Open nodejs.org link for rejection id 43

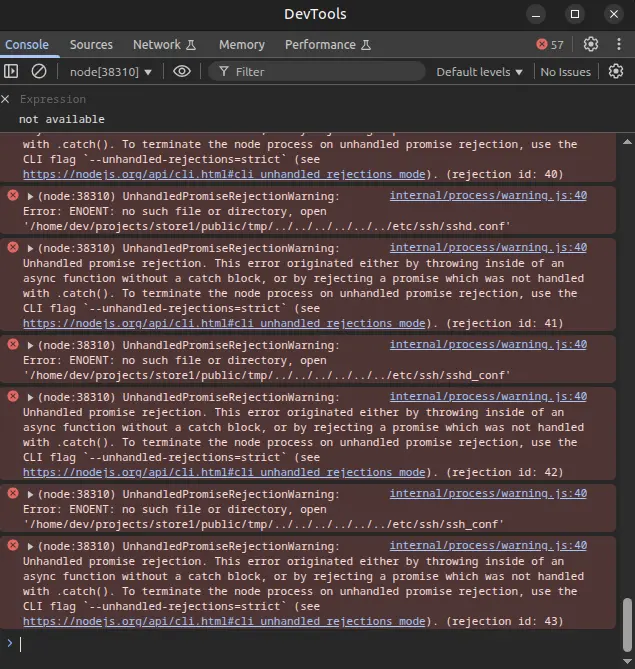coord(224,621)
